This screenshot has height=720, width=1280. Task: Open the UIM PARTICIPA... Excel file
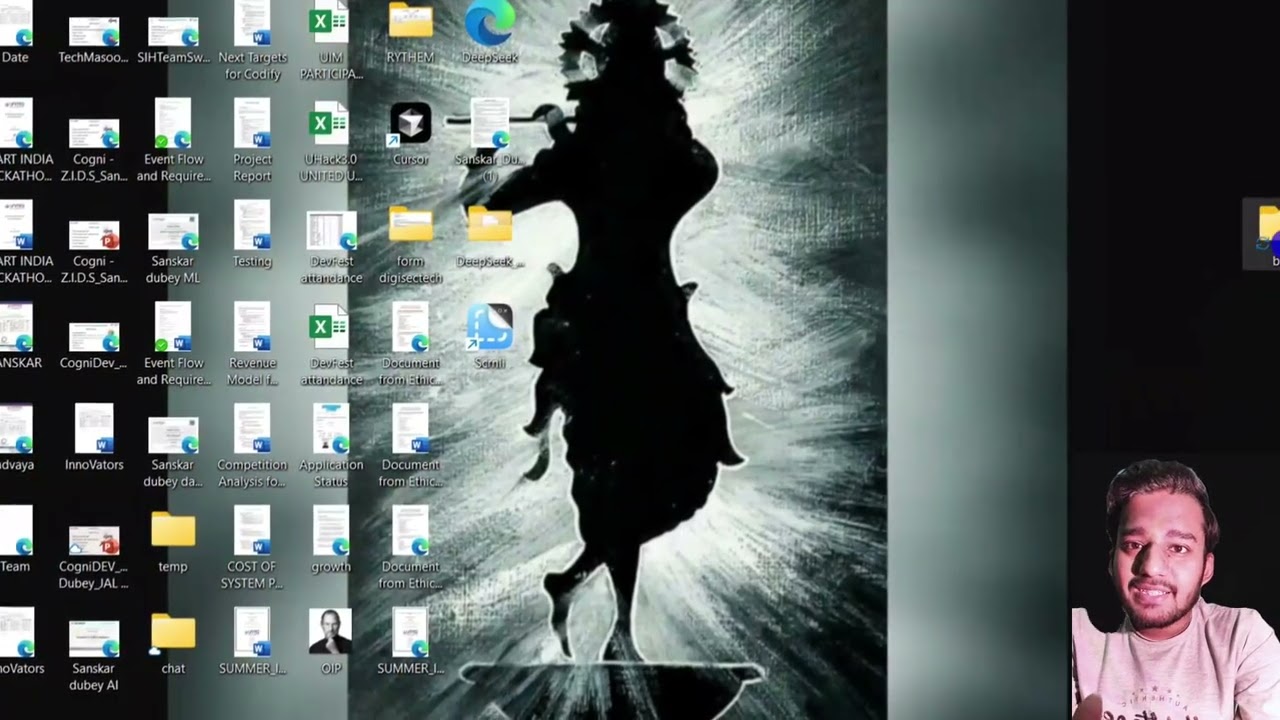(x=330, y=24)
